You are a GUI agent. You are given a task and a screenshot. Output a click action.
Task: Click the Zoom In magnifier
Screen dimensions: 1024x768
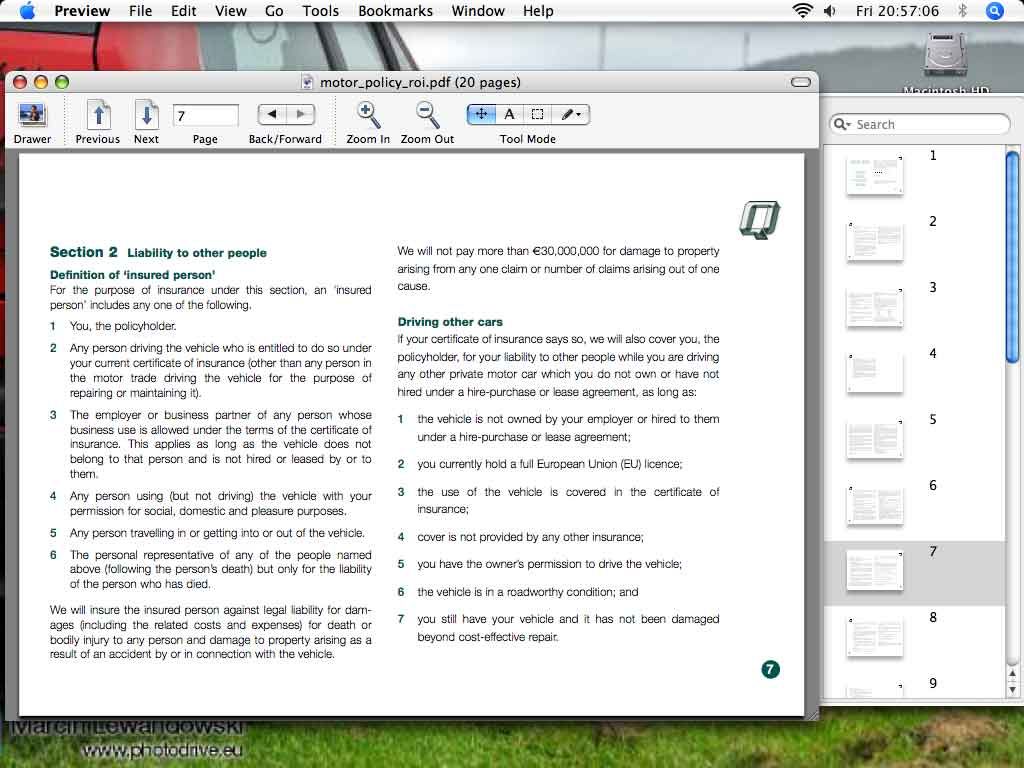coord(368,115)
